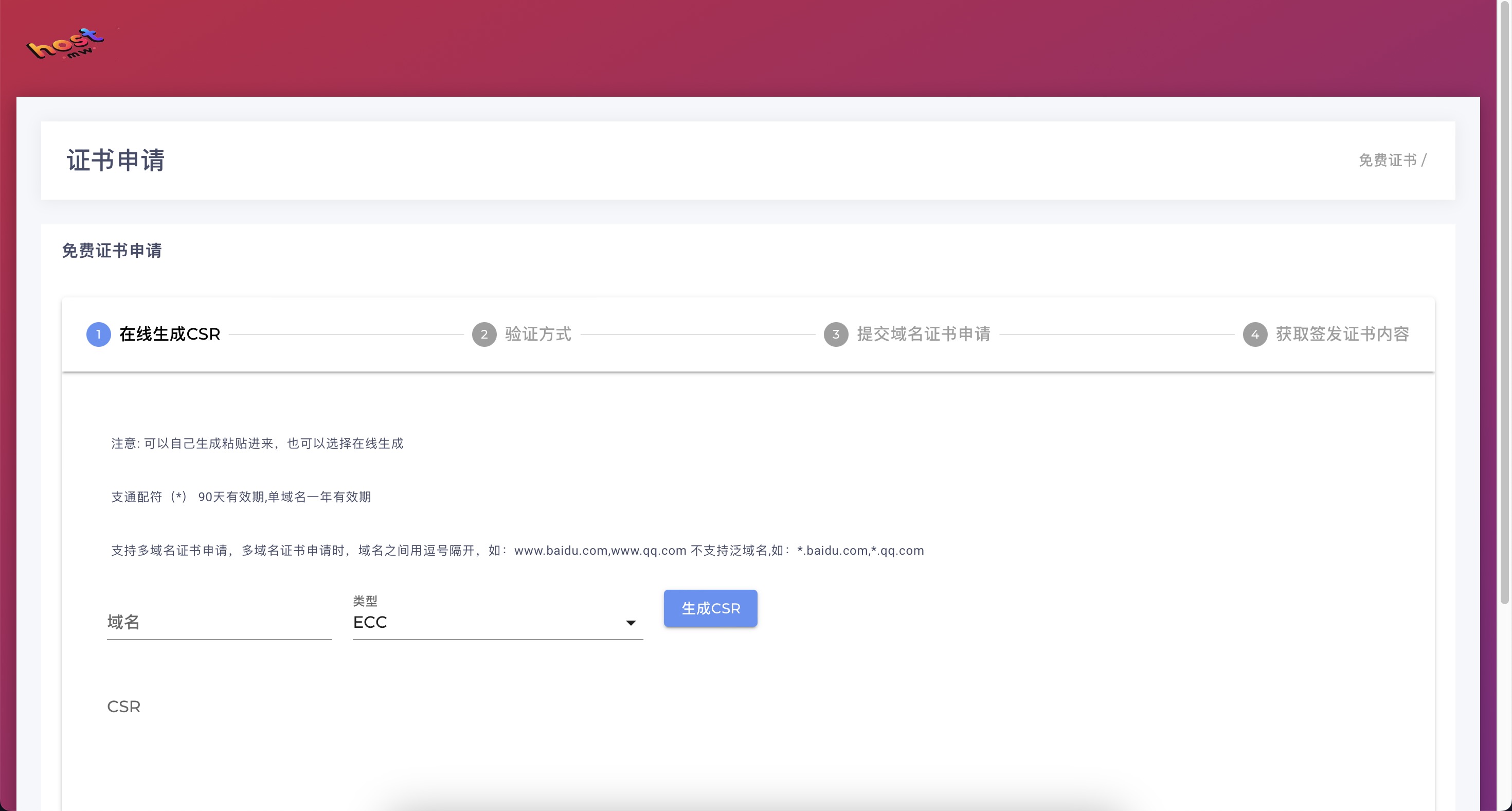This screenshot has height=811, width=1512.
Task: Focus the 域名 input field
Action: (x=219, y=623)
